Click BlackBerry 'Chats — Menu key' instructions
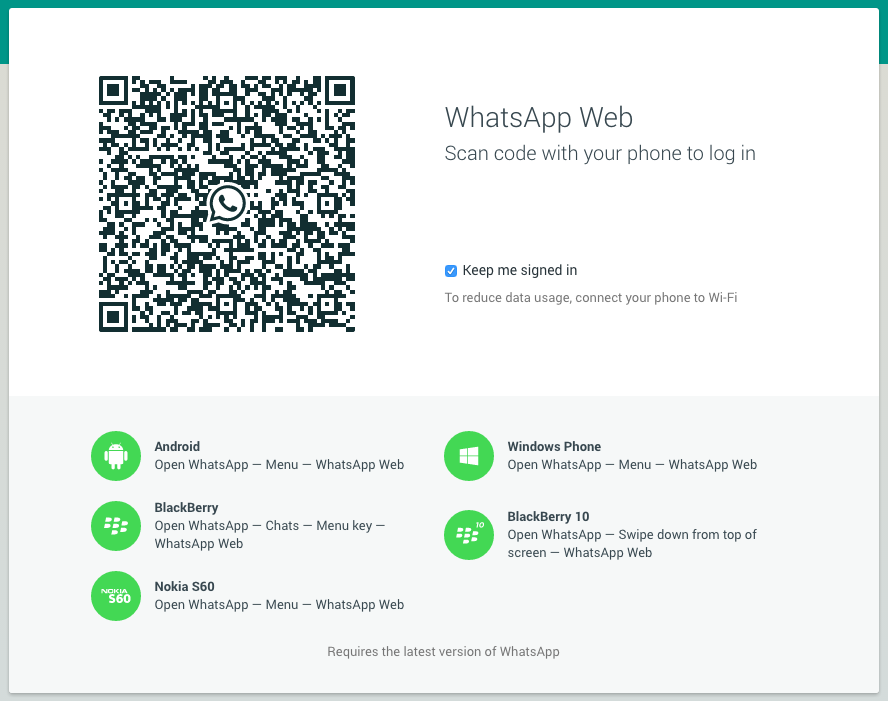 coord(270,535)
